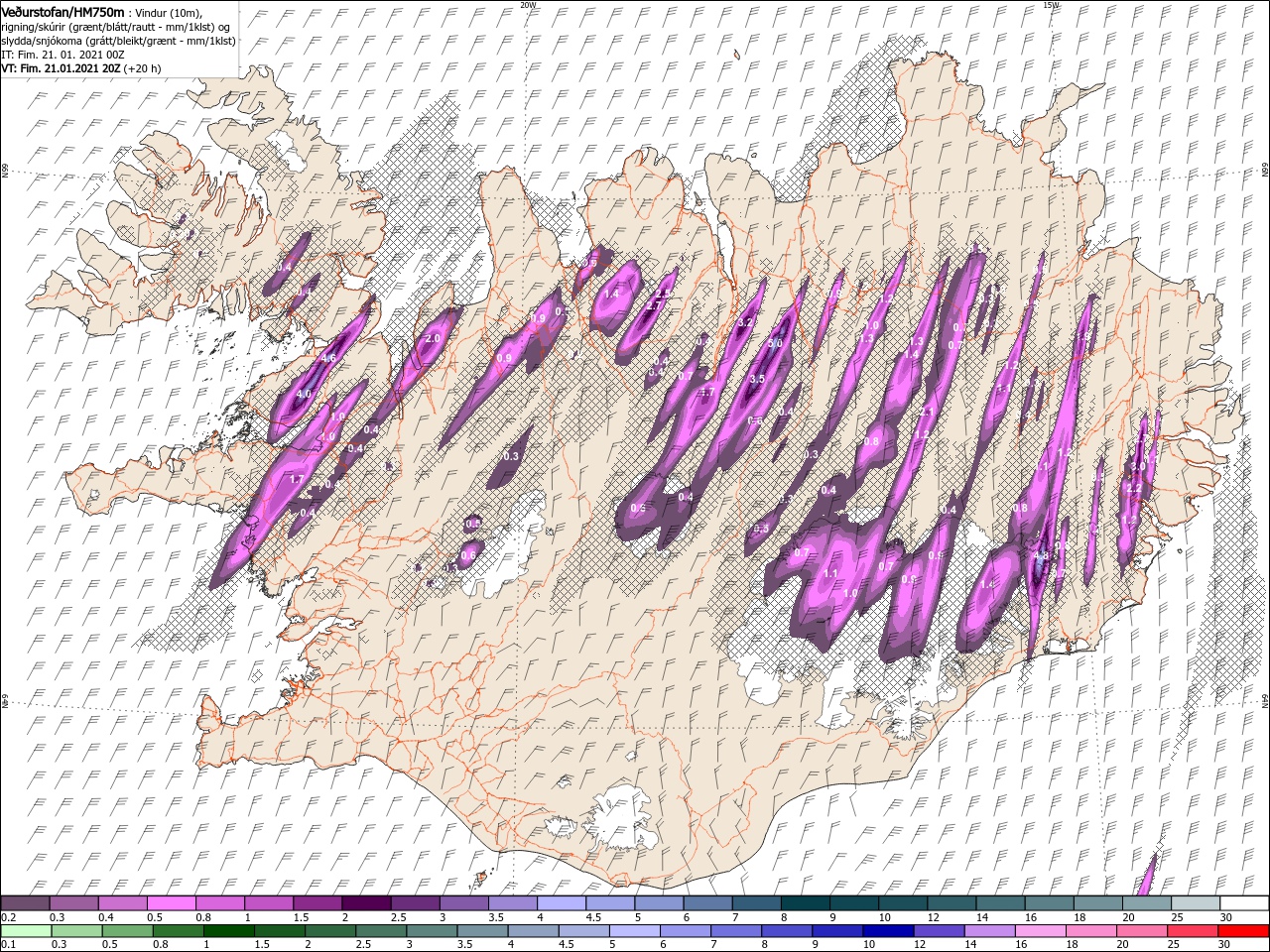Click the gray-teal 18 snow legend swatch
Viewport: 1270px width, 952px height.
pyautogui.click(x=1096, y=903)
